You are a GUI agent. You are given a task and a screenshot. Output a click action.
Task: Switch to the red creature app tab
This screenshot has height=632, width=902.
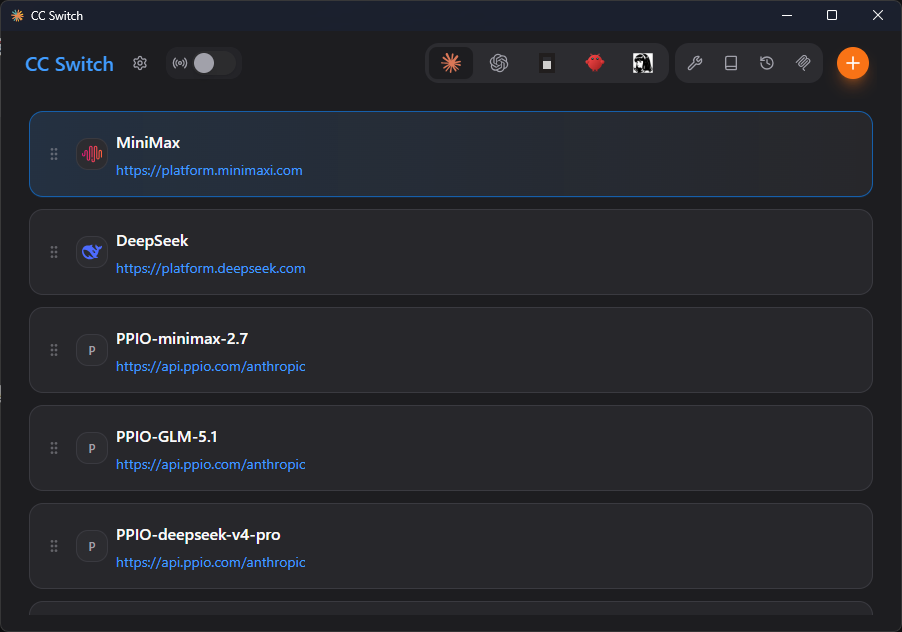coord(595,63)
